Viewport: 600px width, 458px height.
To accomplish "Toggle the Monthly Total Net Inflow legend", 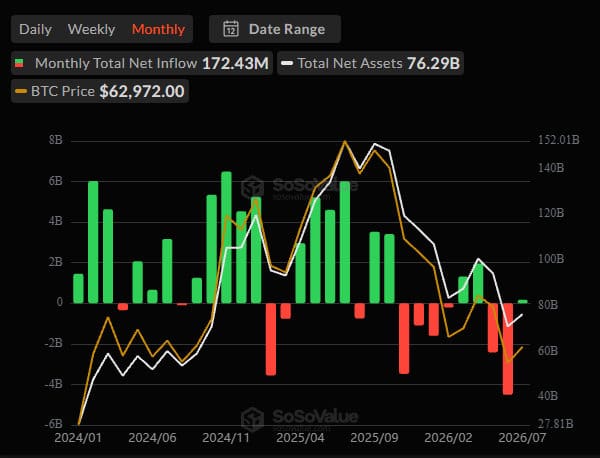I will pos(142,63).
